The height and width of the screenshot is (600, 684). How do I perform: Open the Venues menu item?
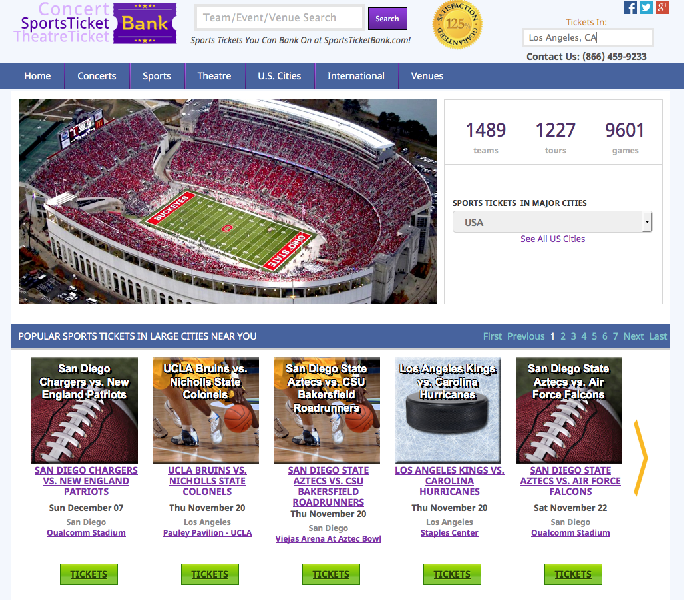[427, 76]
